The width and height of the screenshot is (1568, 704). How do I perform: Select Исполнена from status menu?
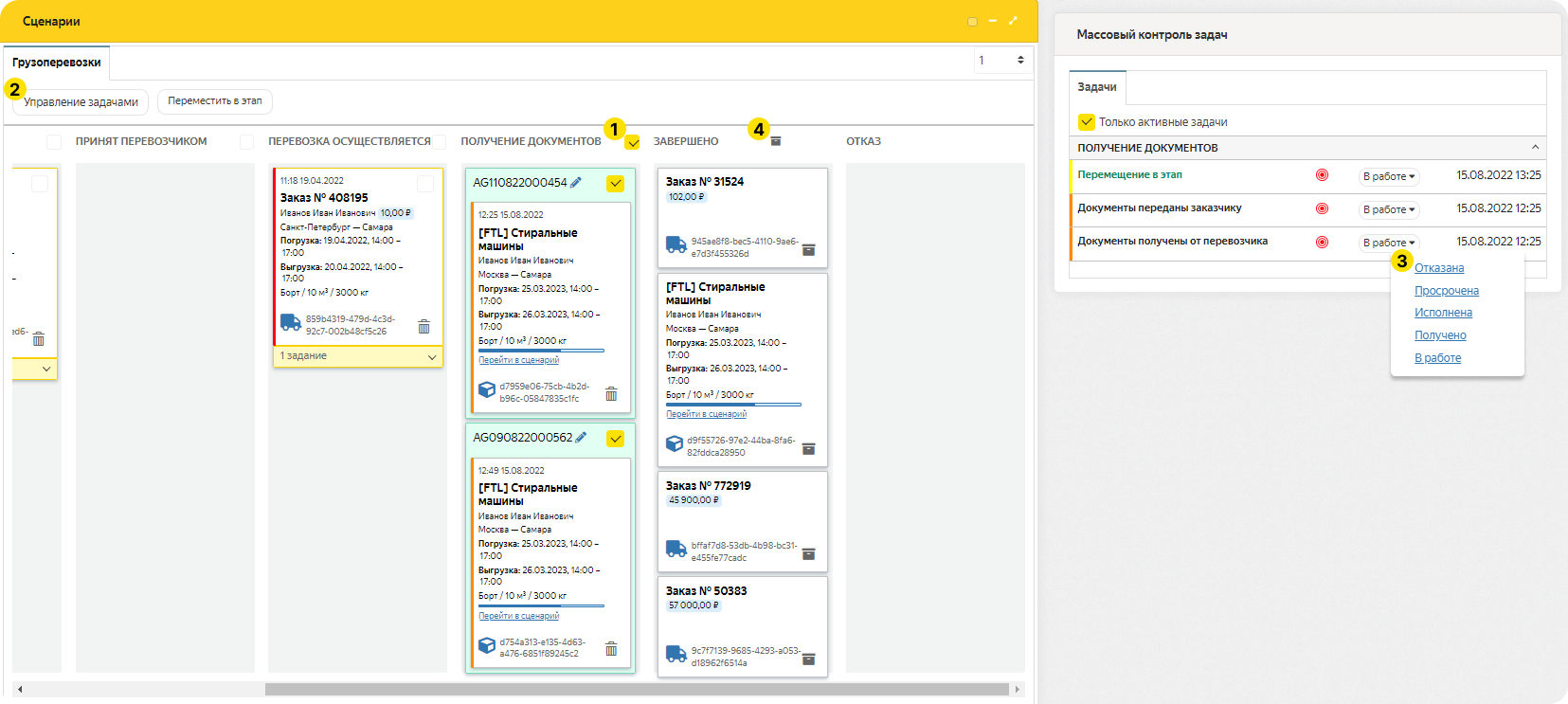tap(1443, 313)
